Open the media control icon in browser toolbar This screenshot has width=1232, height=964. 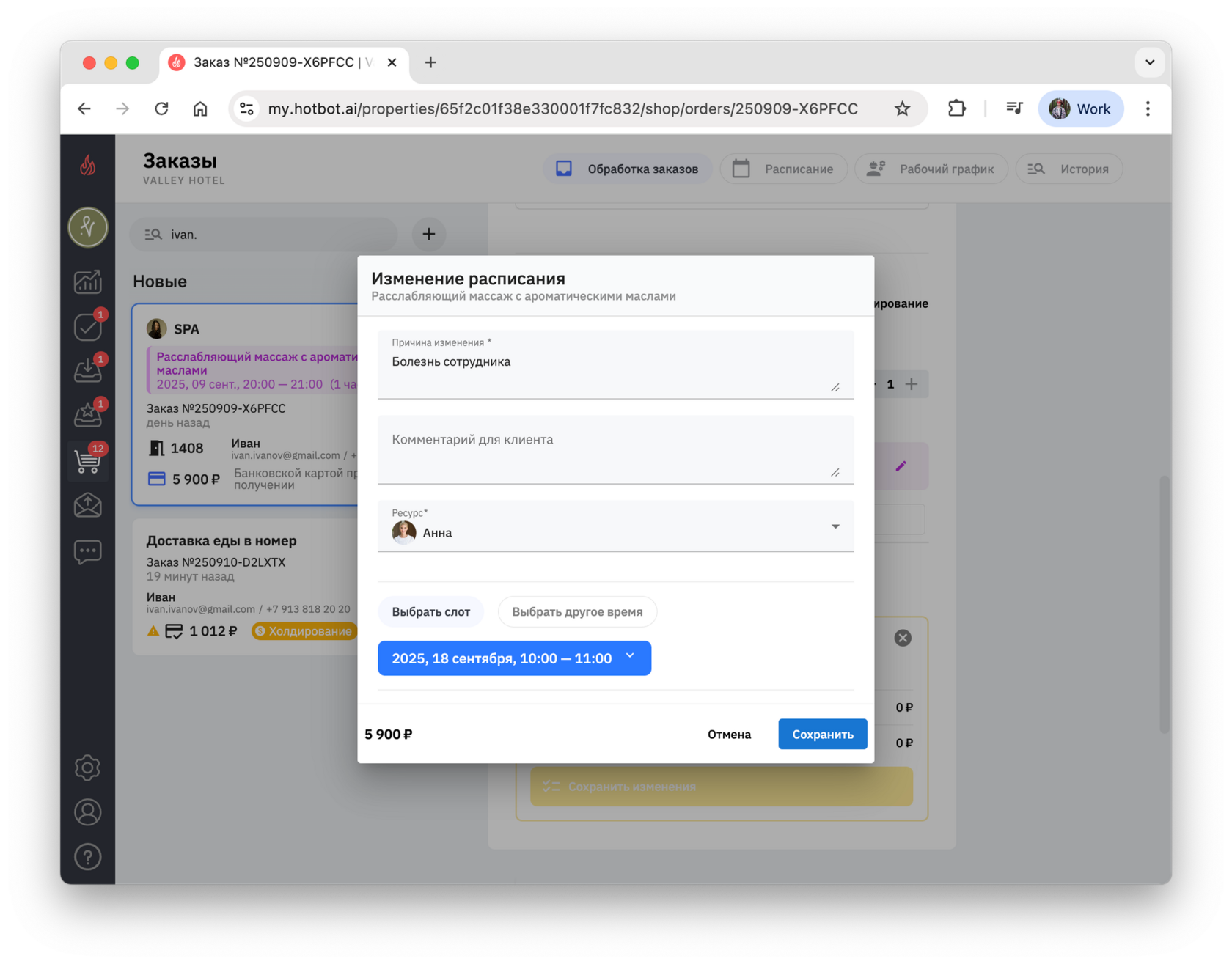[x=1015, y=109]
